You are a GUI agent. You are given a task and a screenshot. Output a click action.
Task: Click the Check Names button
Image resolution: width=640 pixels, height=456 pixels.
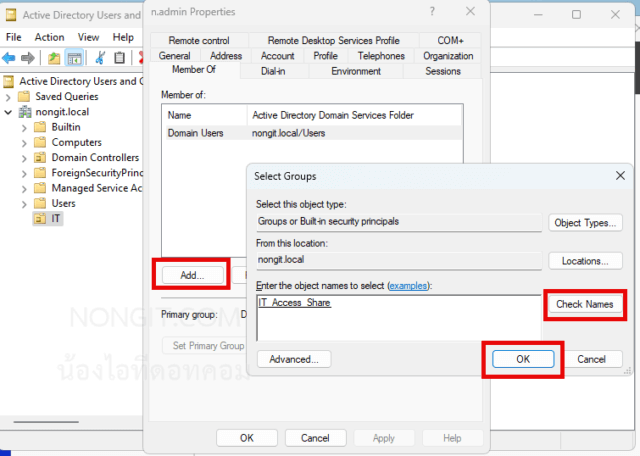(585, 304)
